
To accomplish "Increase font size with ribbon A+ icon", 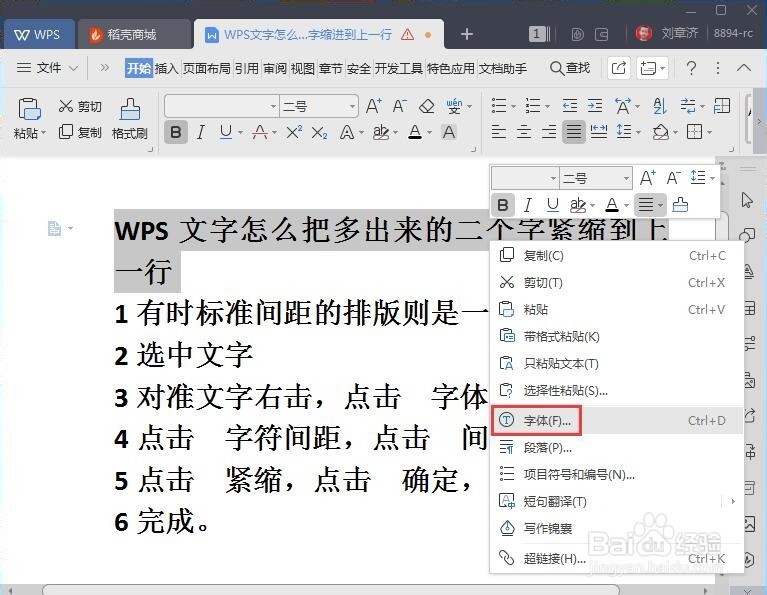I will pos(374,106).
